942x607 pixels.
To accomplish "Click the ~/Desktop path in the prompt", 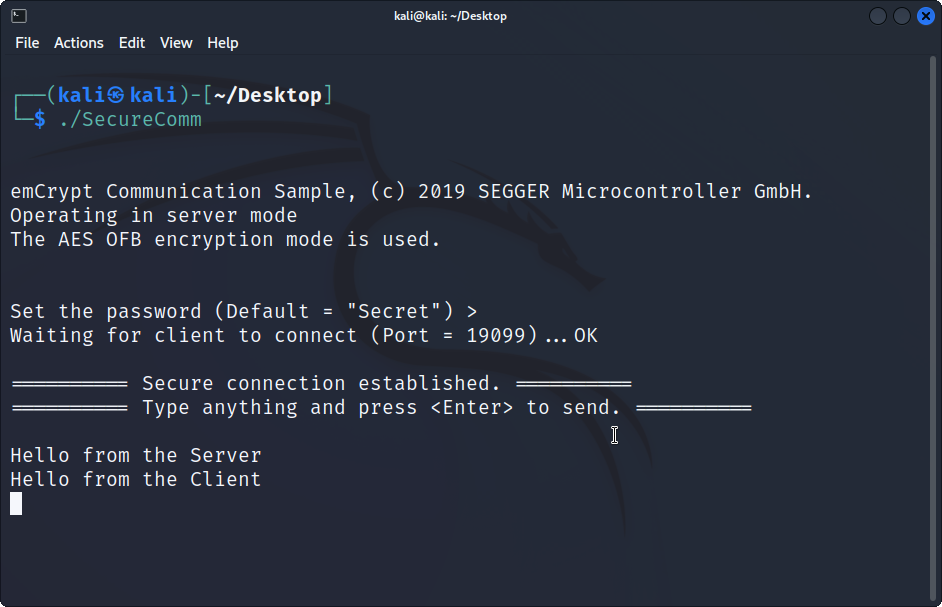I will (x=267, y=96).
